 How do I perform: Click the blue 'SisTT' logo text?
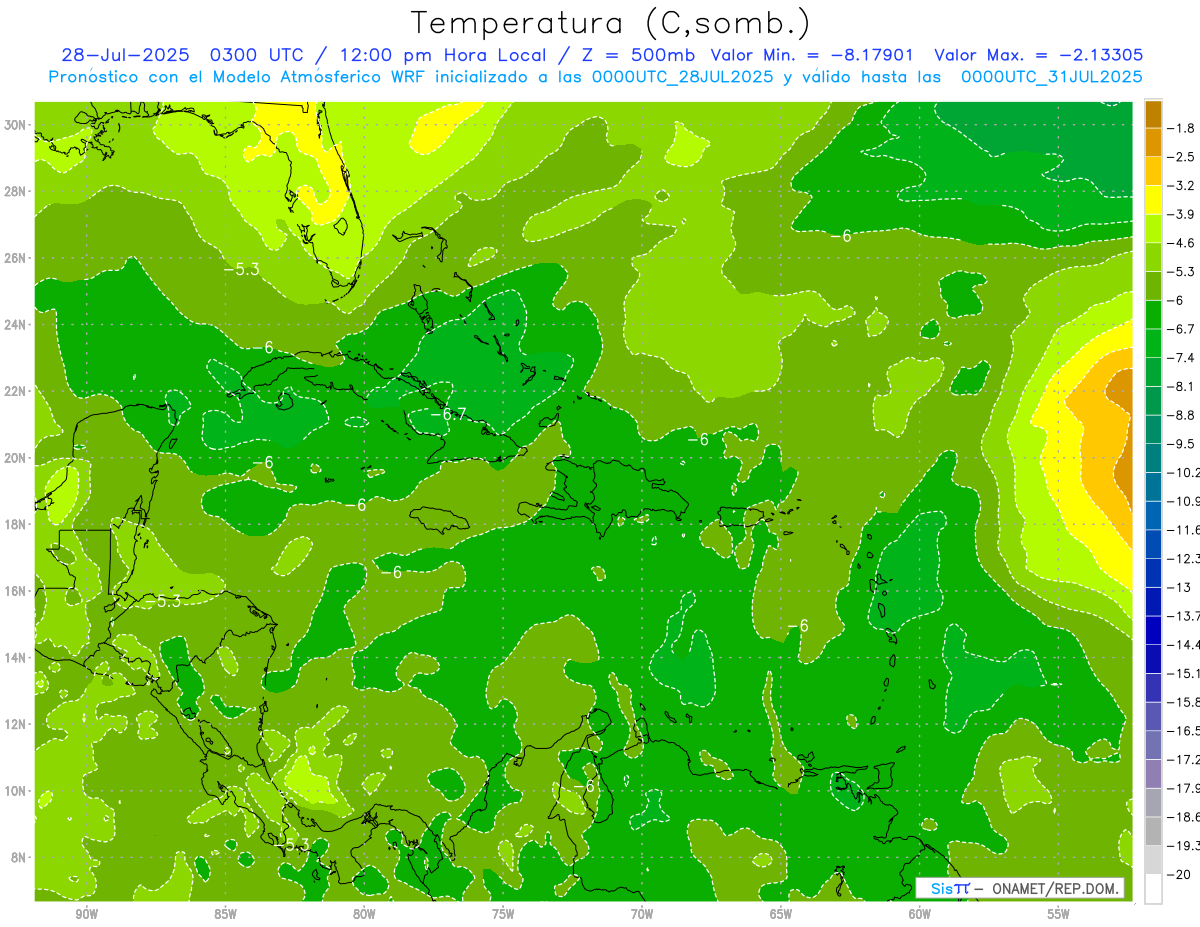pos(950,888)
